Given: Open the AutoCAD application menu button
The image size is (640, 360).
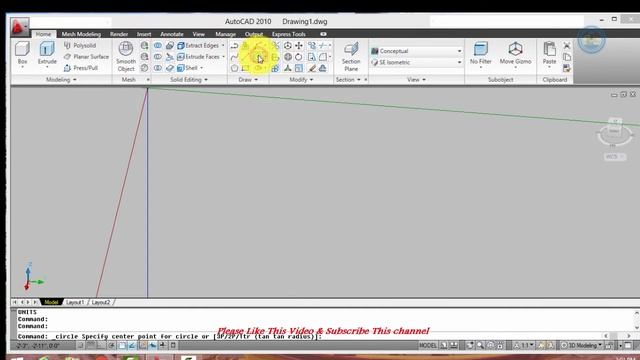Looking at the screenshot, I should click(19, 27).
